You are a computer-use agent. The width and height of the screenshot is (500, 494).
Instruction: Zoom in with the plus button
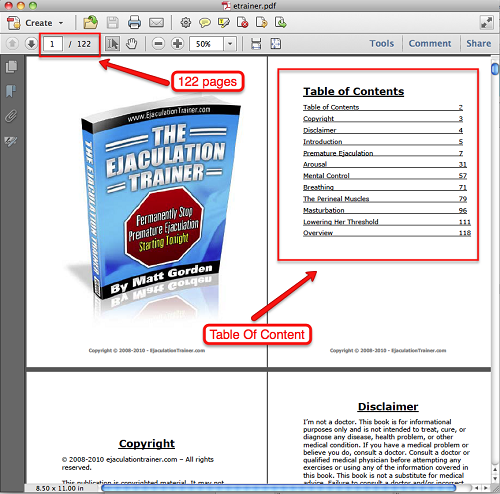(x=177, y=44)
